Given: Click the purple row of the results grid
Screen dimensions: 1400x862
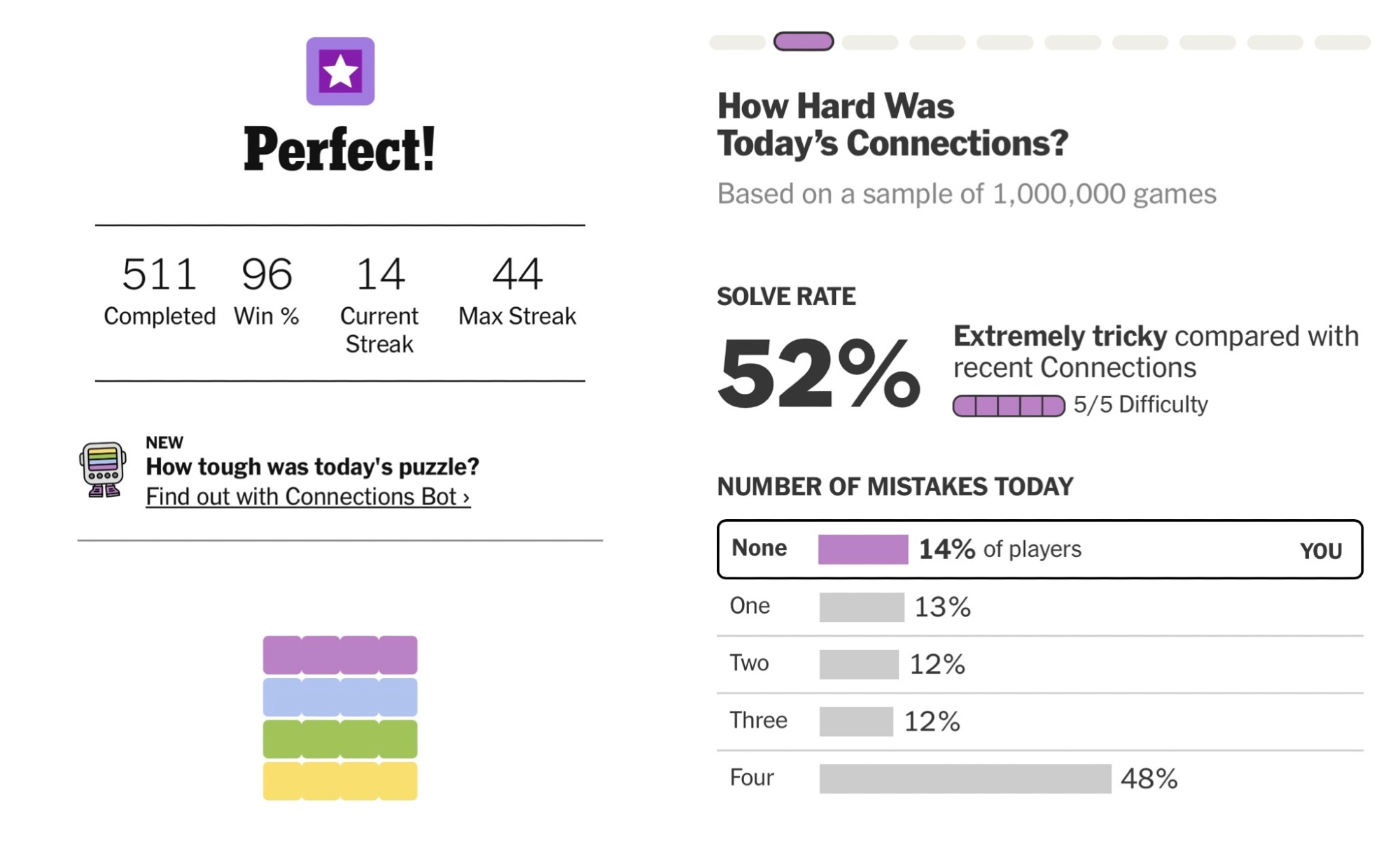Looking at the screenshot, I should 340,655.
